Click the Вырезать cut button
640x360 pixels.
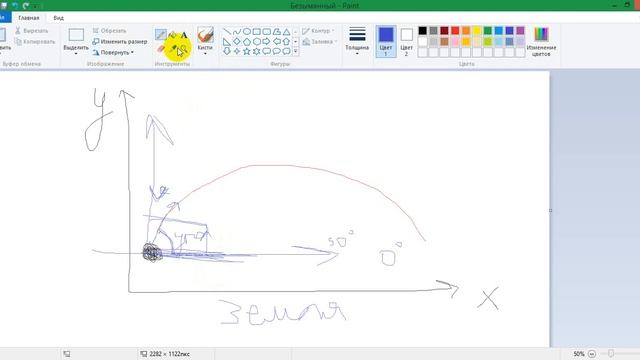31,31
